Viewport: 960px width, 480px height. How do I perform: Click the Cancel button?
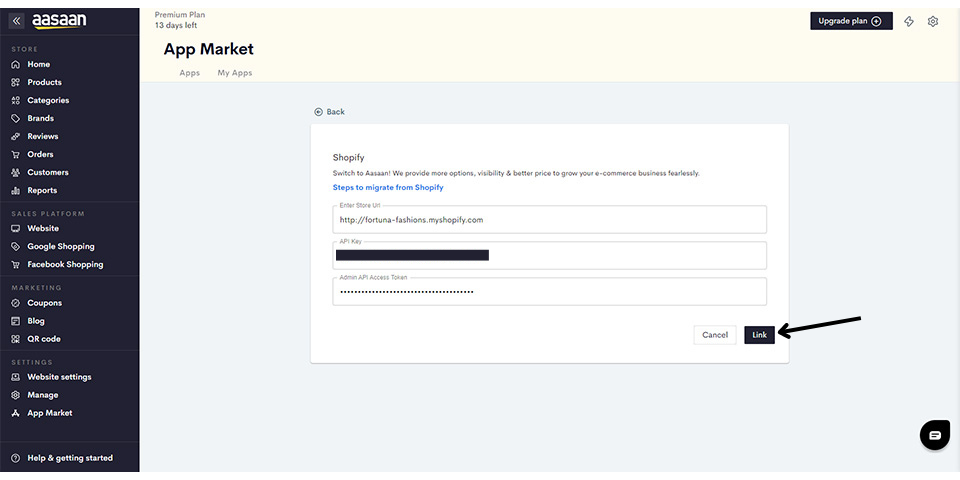[715, 335]
